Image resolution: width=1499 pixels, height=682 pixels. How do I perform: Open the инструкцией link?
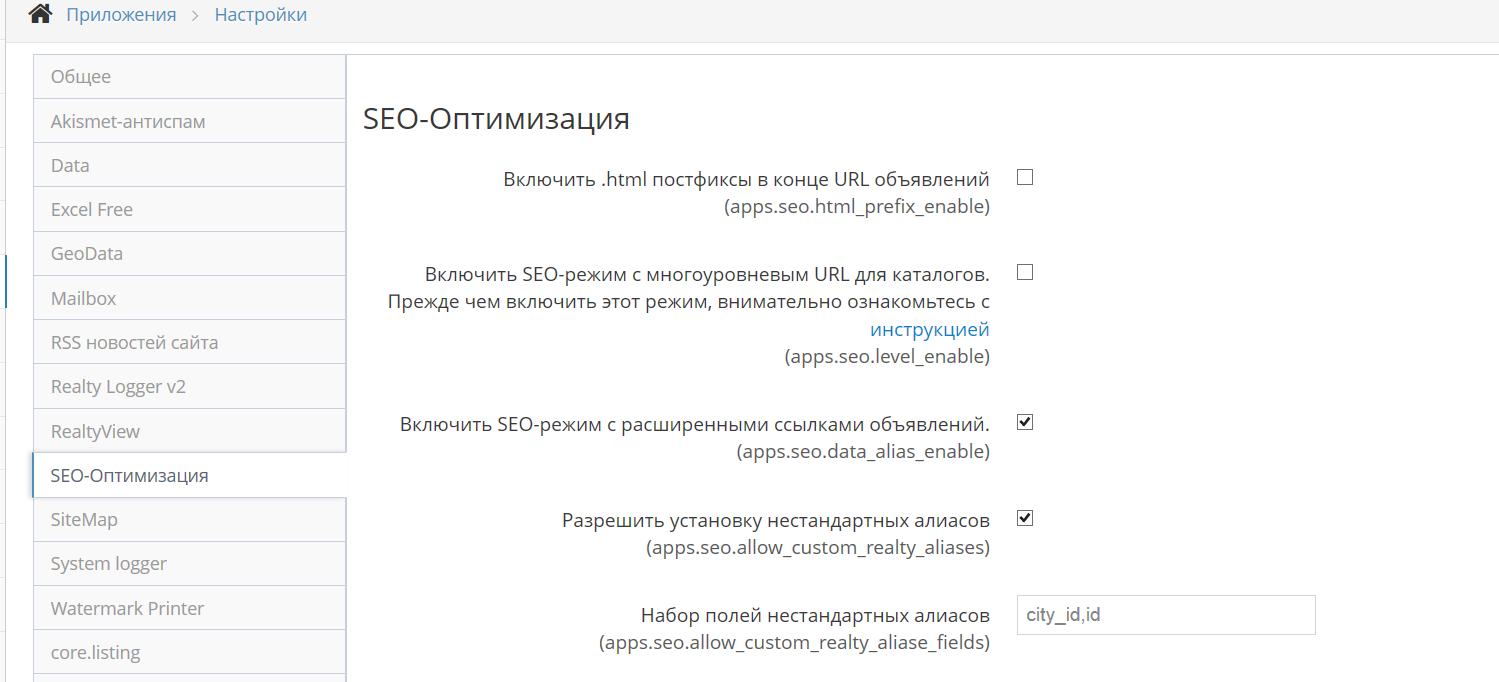[930, 329]
